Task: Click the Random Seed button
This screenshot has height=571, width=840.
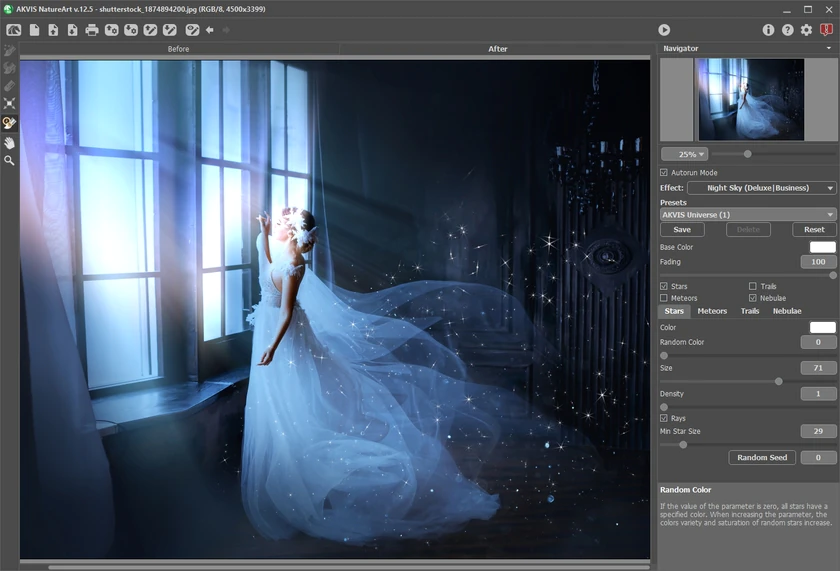Action: point(762,457)
